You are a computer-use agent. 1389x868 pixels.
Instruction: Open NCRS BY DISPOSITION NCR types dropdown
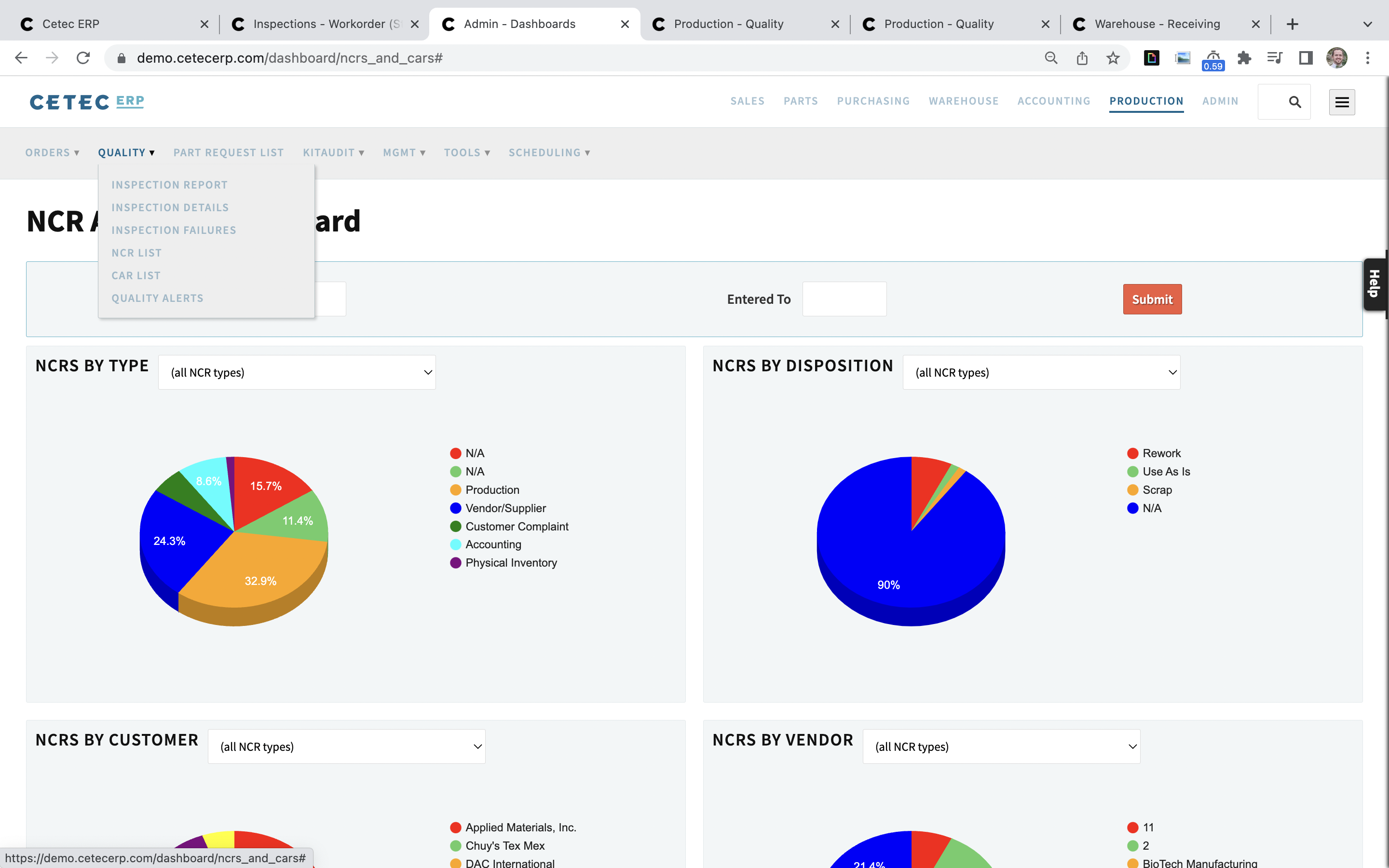[1041, 372]
